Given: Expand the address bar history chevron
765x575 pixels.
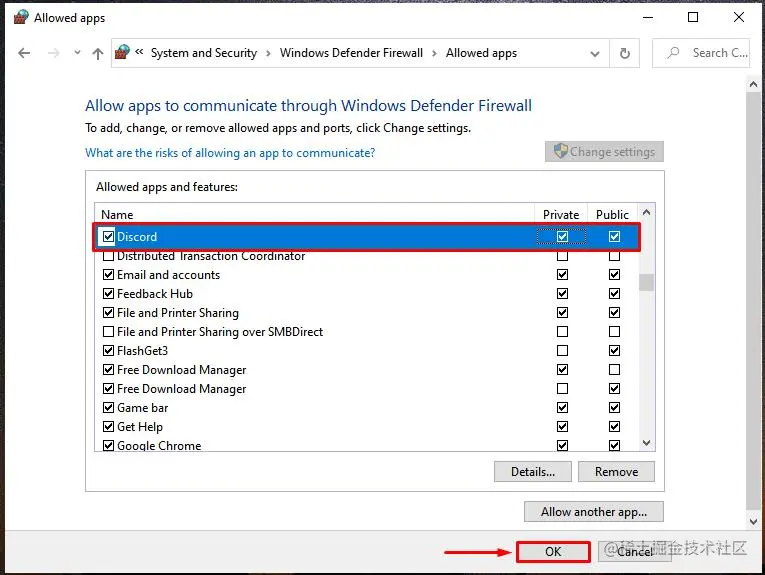Looking at the screenshot, I should pos(595,54).
